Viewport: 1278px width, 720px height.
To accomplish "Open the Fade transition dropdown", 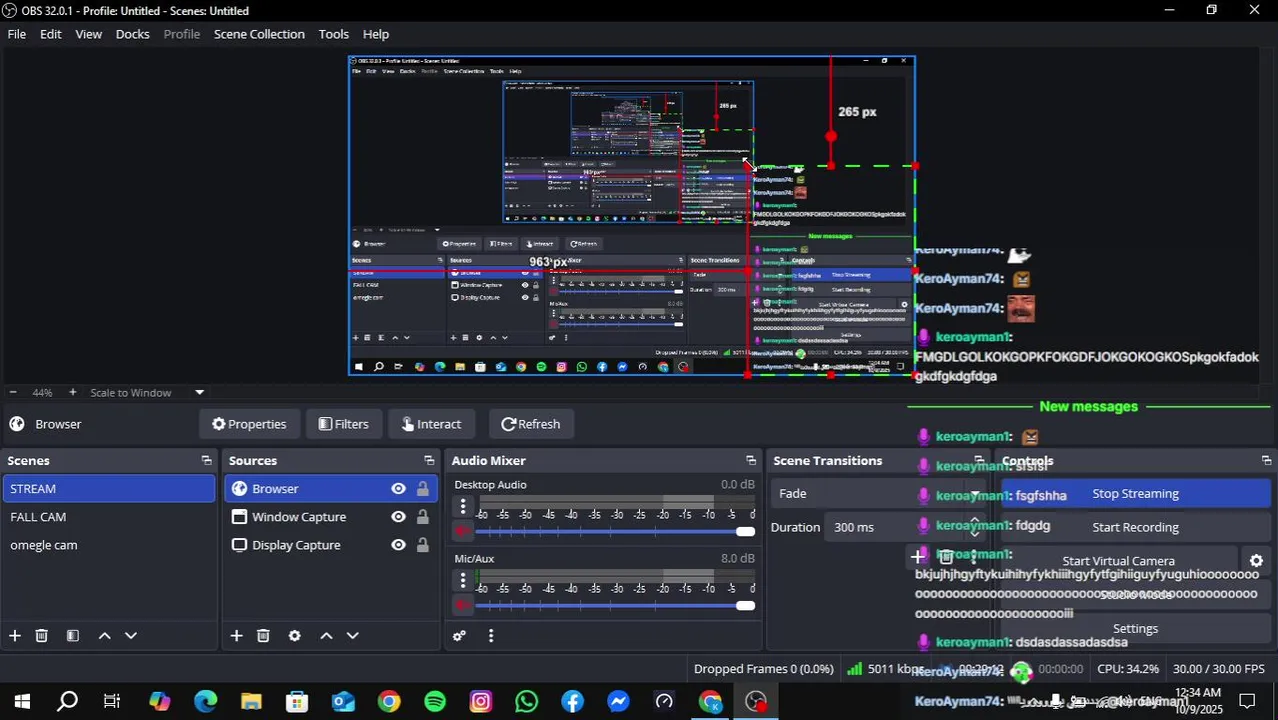I will [877, 494].
